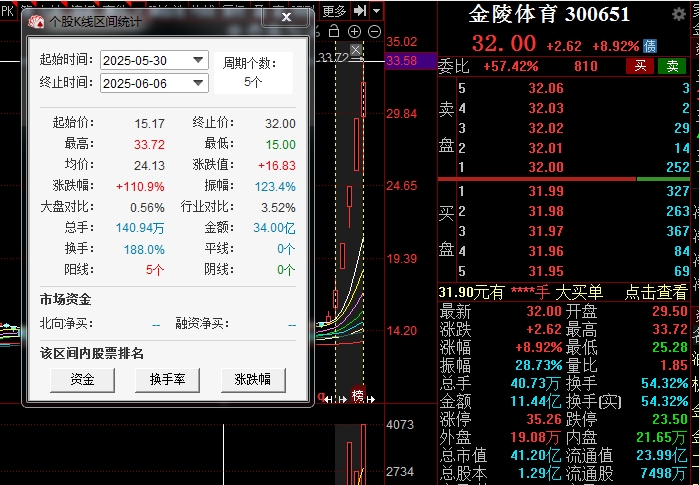Click the 31.90元有 large order notice
699x485 pixels.
click(521, 292)
